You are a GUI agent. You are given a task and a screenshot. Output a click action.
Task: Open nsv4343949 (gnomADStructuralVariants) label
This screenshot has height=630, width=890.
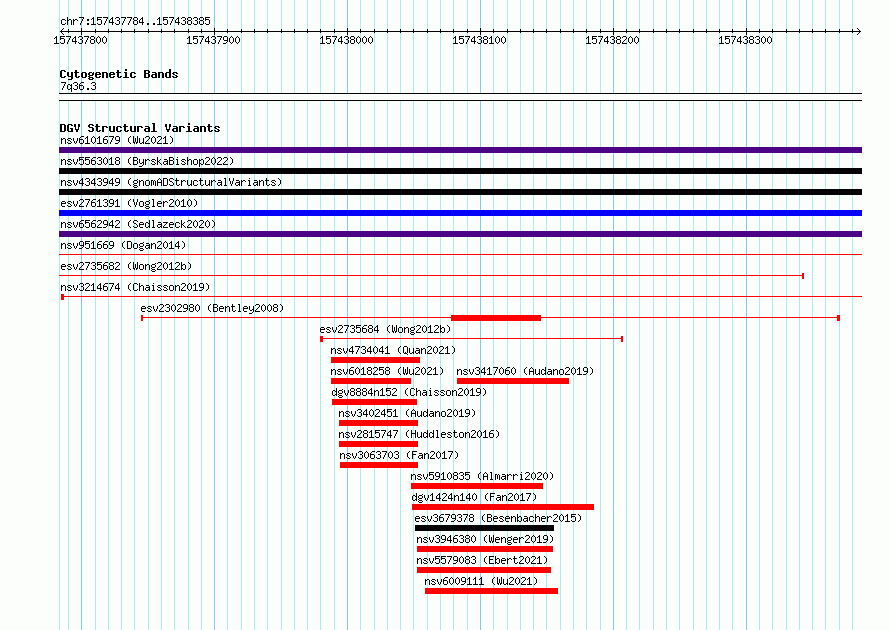click(x=171, y=182)
